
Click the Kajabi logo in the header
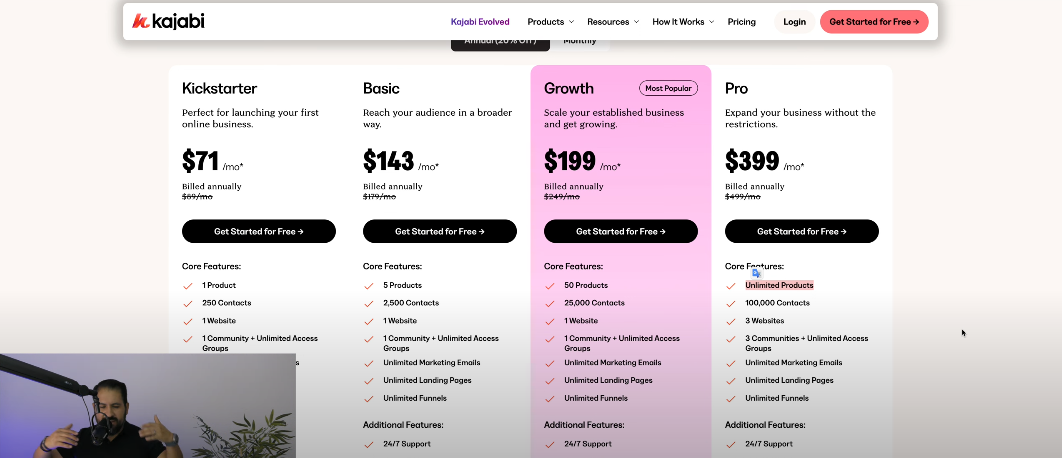click(168, 21)
